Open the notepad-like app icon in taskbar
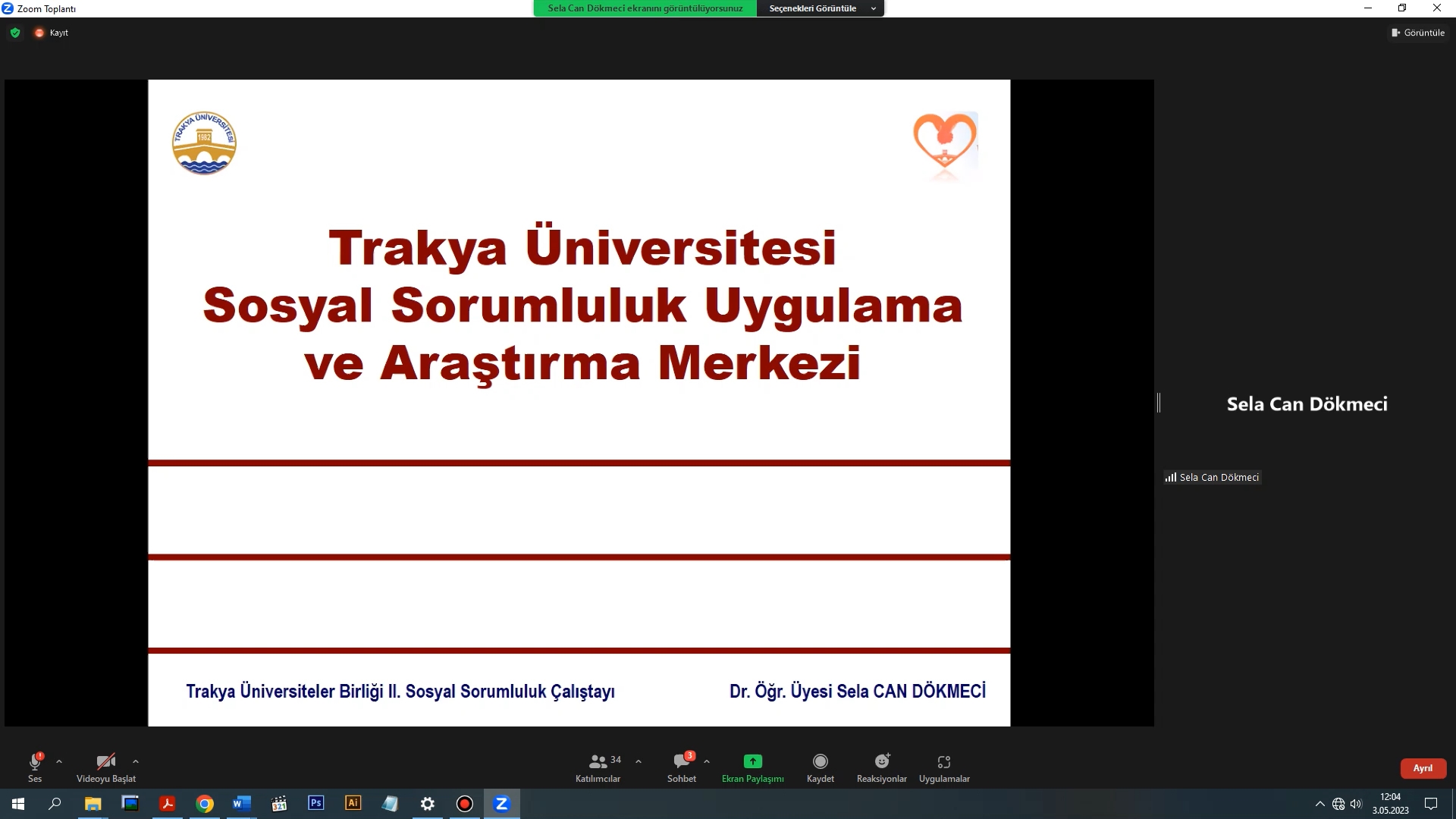Image resolution: width=1456 pixels, height=819 pixels. 391,804
